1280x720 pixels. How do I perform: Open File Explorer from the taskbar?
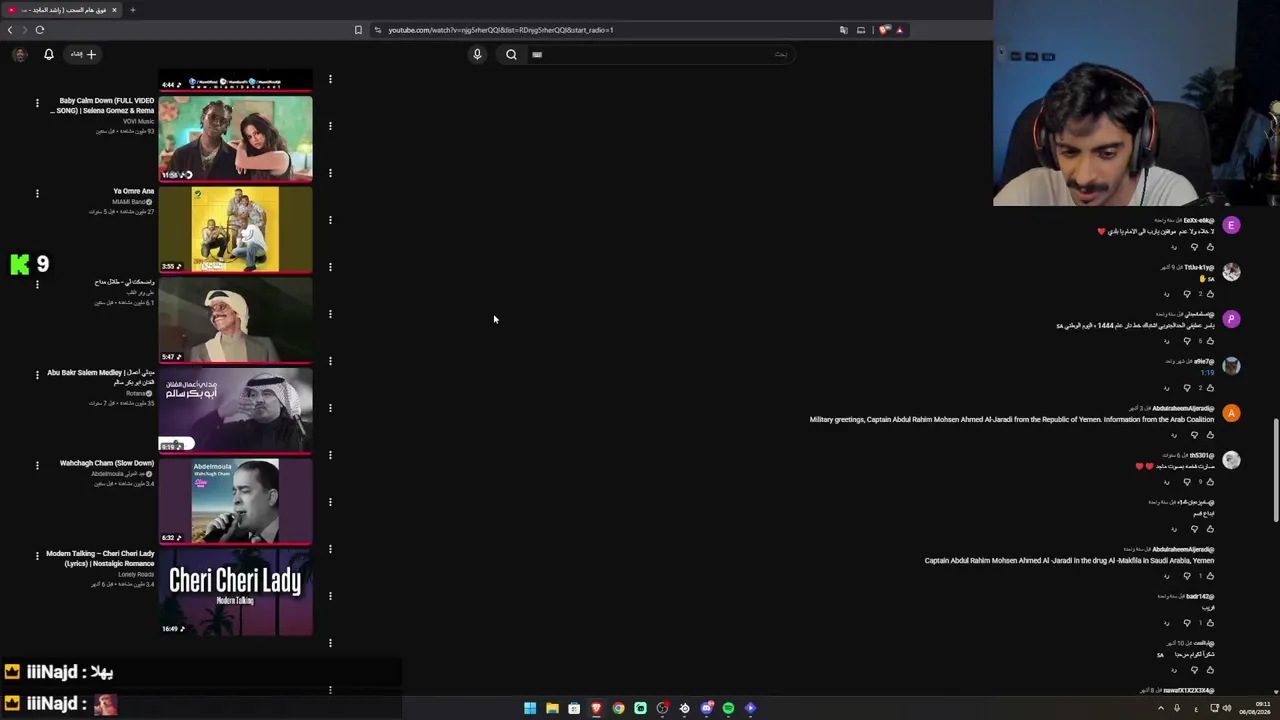coord(552,708)
